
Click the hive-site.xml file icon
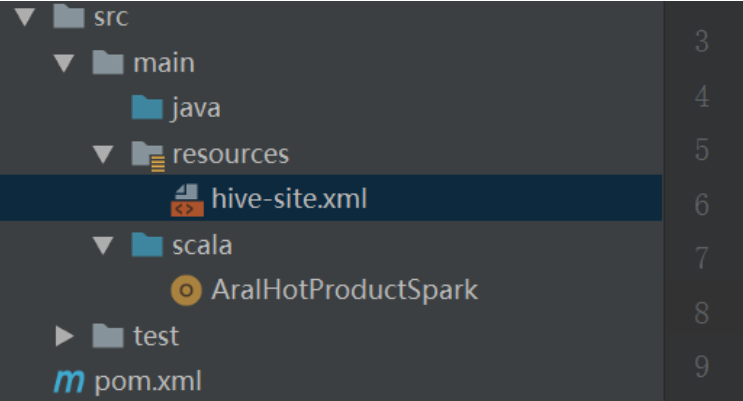(187, 199)
